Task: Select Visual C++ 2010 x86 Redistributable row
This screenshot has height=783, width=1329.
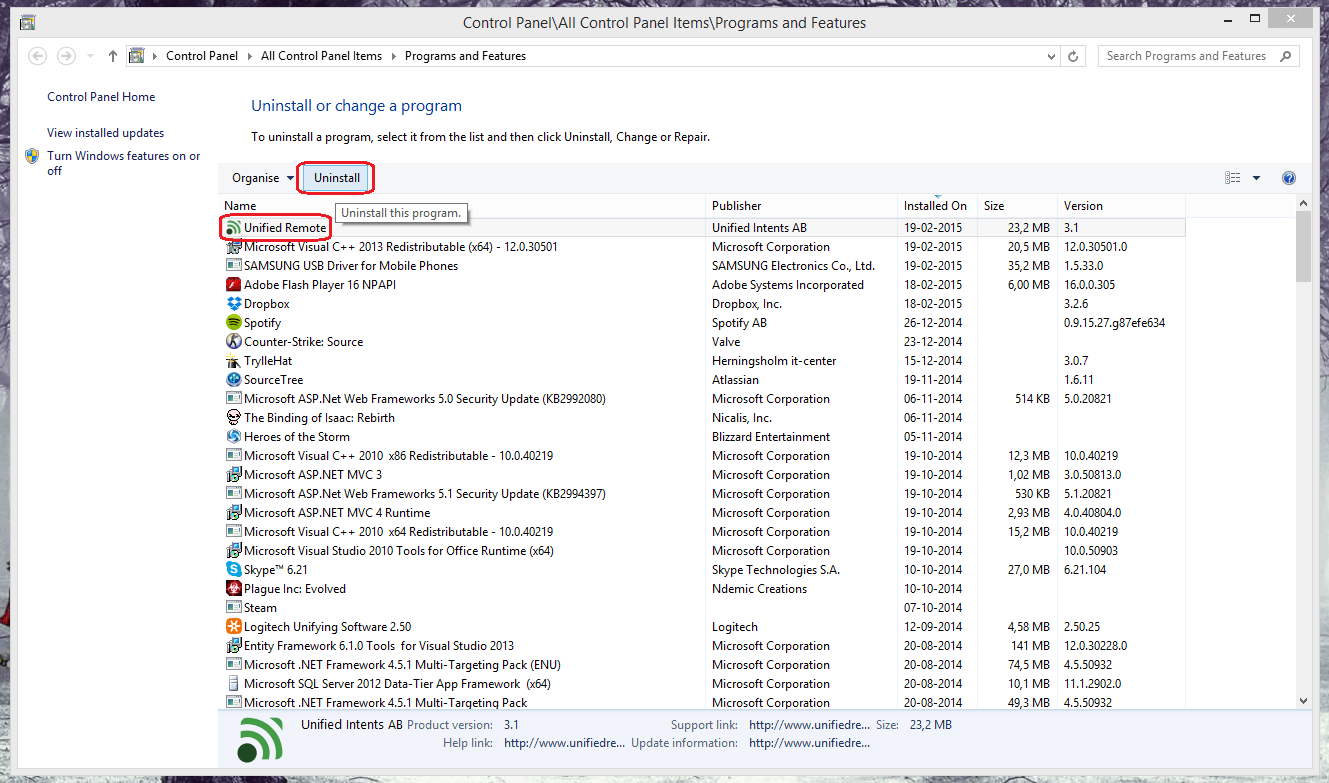Action: 702,456
